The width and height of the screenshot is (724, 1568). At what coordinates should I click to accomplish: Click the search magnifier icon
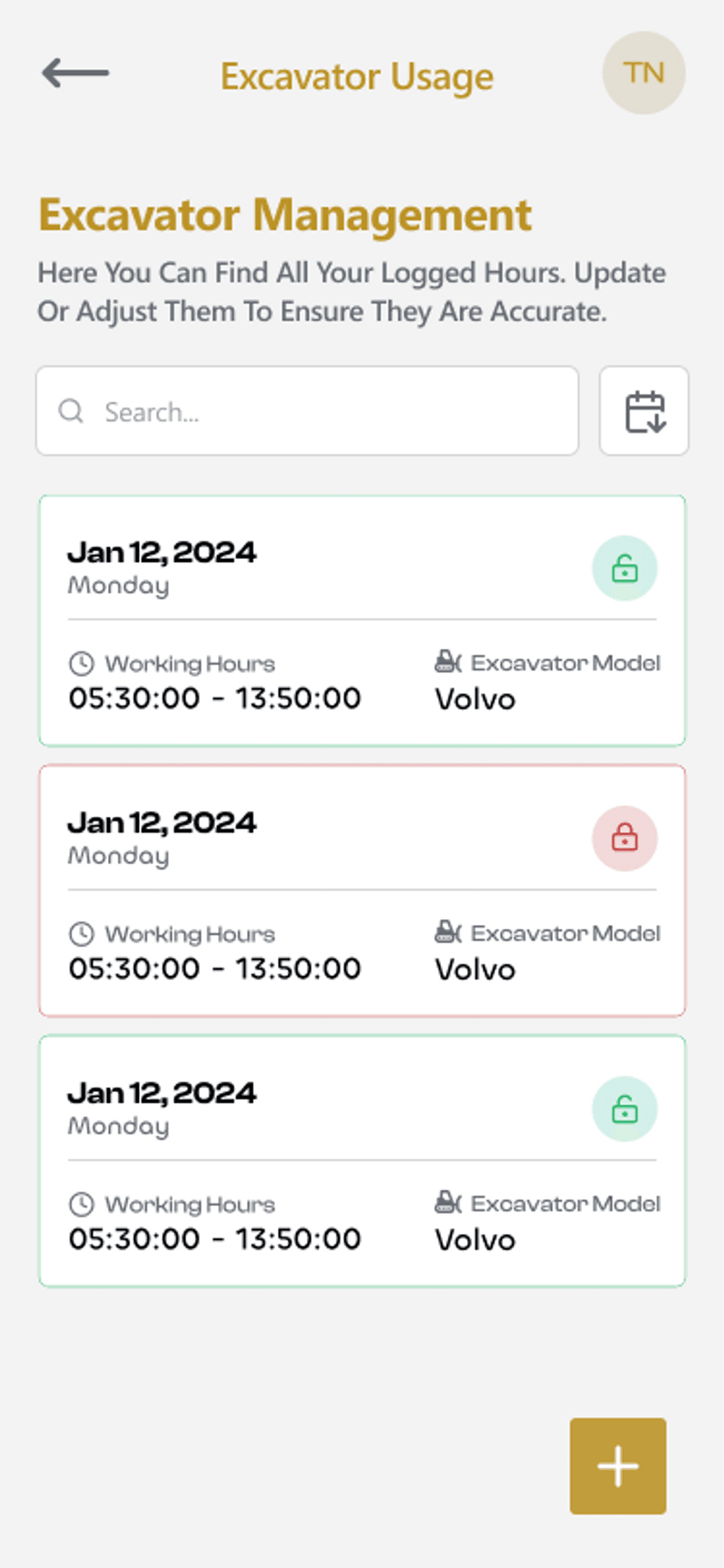71,411
